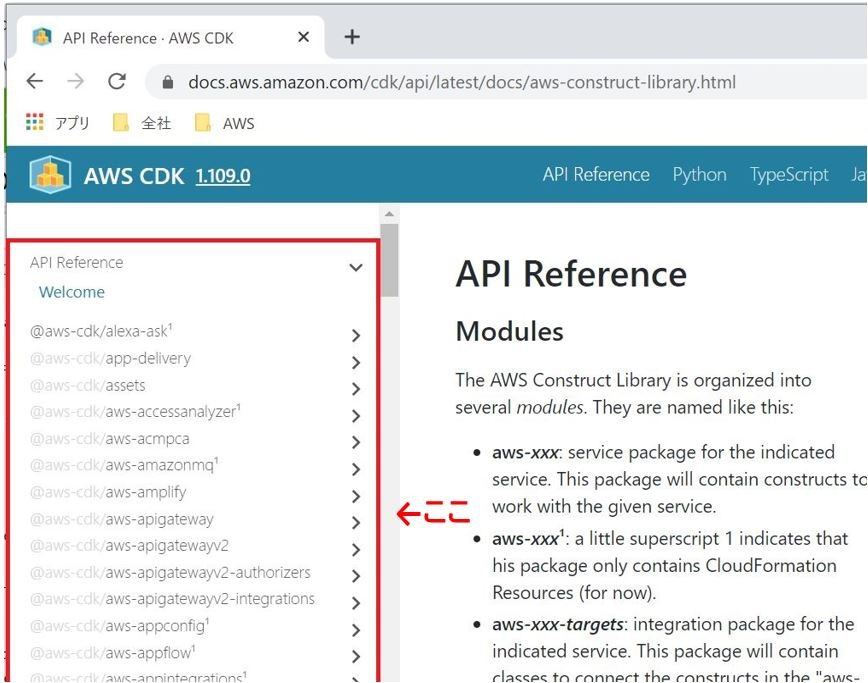The height and width of the screenshot is (683, 868).
Task: Open the 全社 bookmark folder
Action: pos(142,123)
